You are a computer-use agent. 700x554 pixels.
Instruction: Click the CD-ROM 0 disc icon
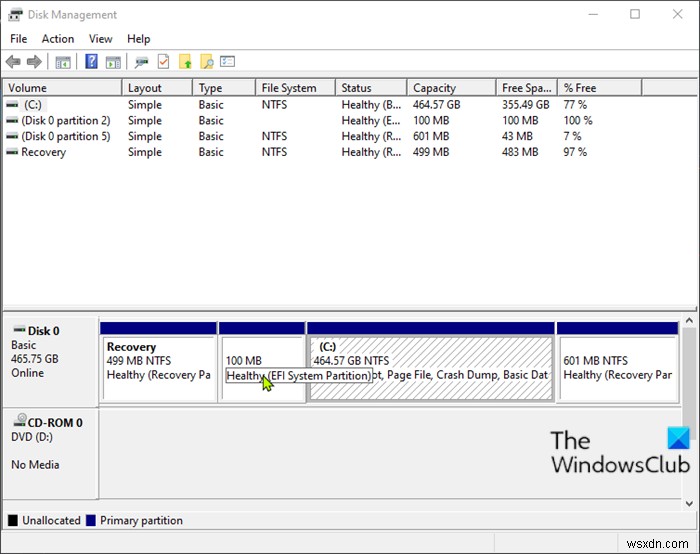pyautogui.click(x=20, y=421)
